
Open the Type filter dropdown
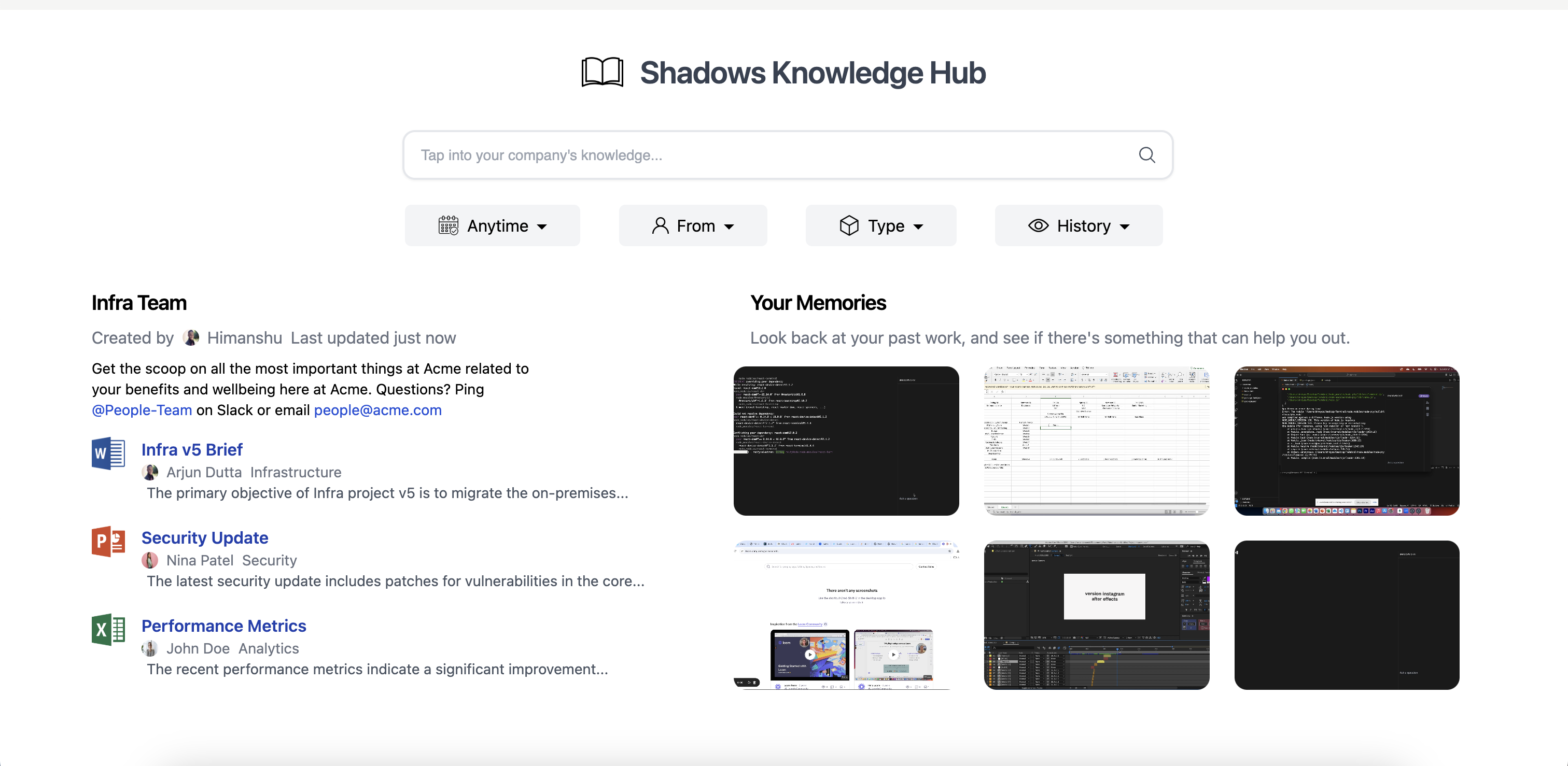click(881, 225)
